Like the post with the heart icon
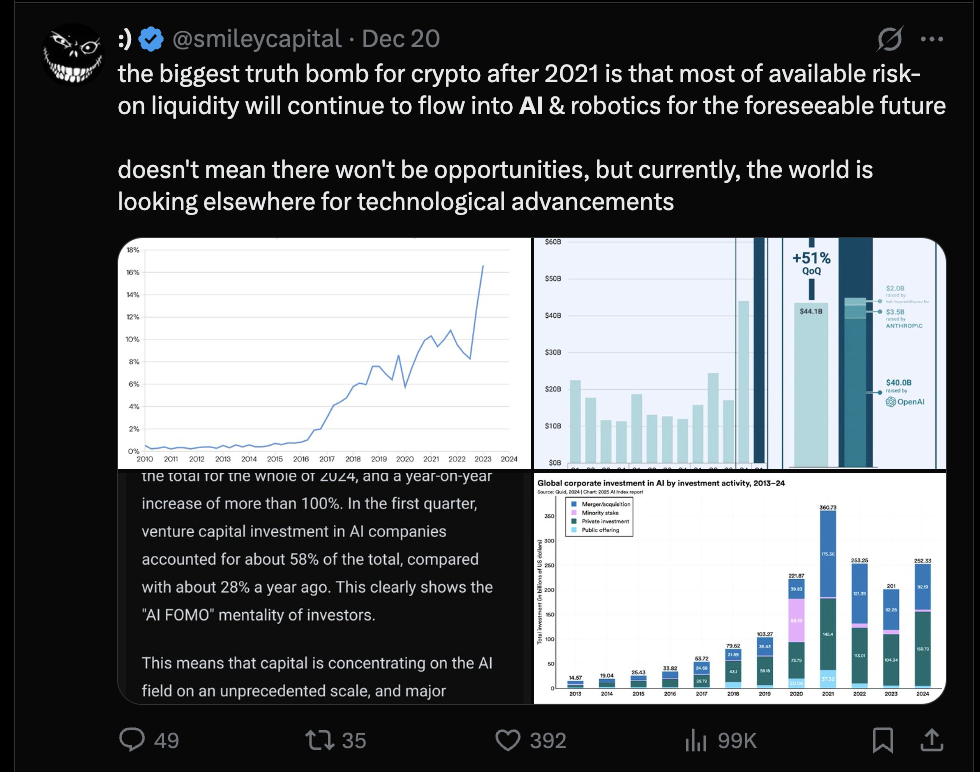980x772 pixels. 508,740
